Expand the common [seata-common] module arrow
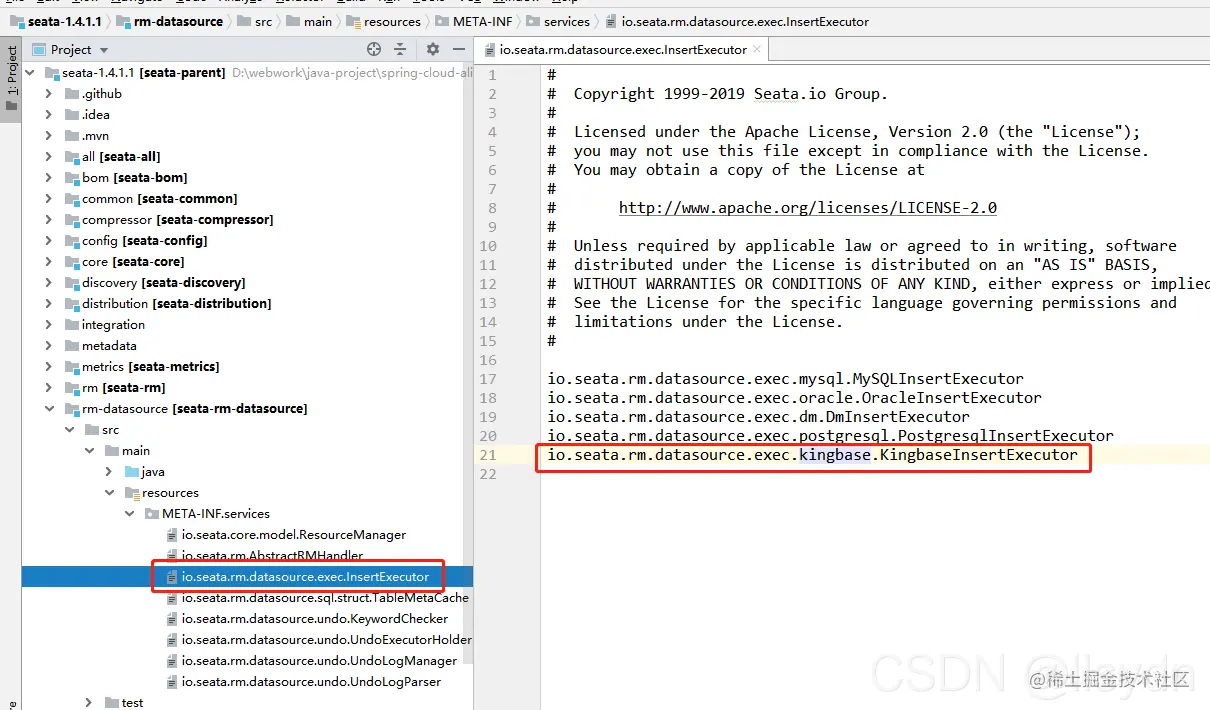1210x710 pixels. [x=48, y=199]
